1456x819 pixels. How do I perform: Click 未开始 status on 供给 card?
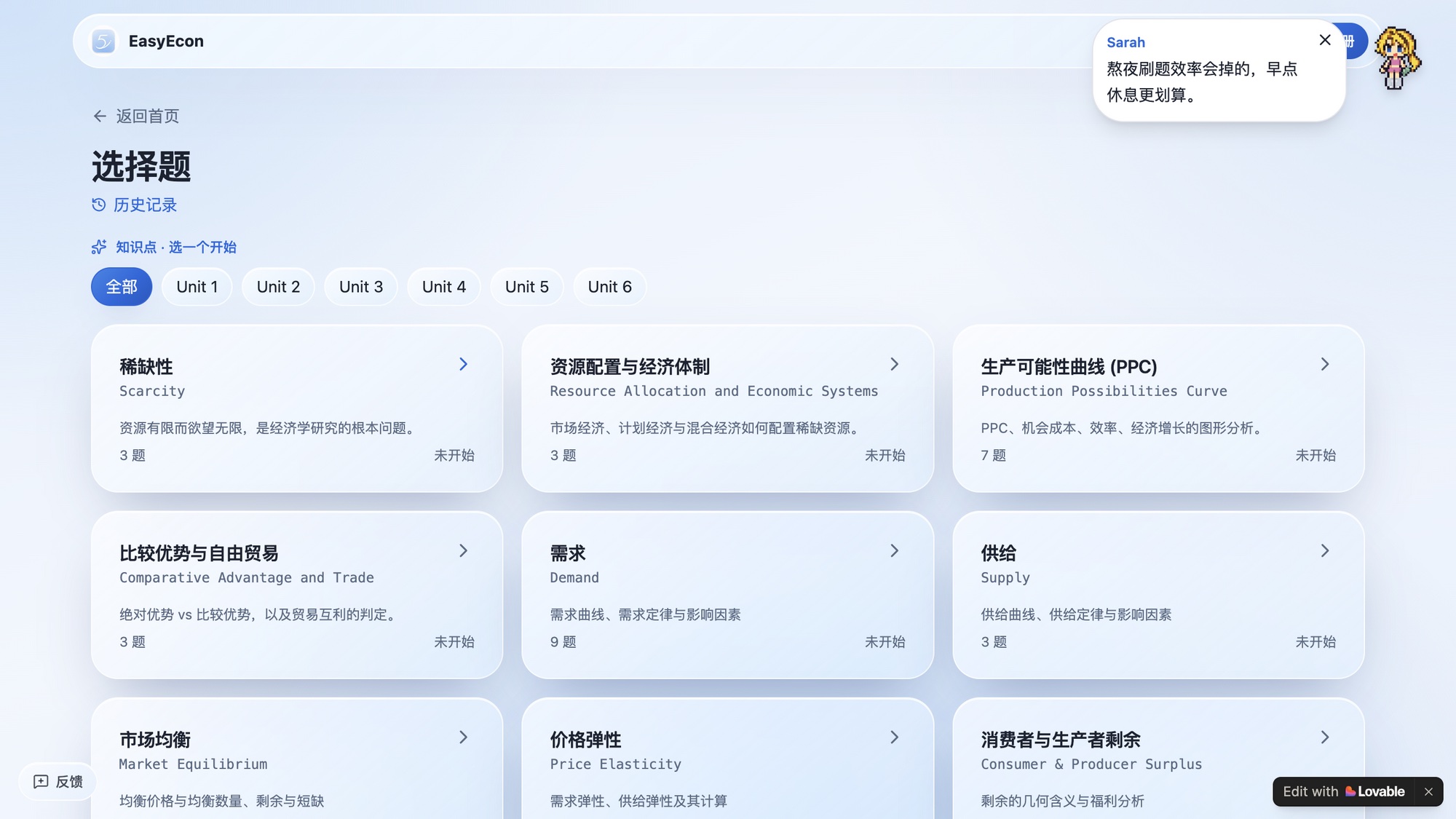point(1315,641)
